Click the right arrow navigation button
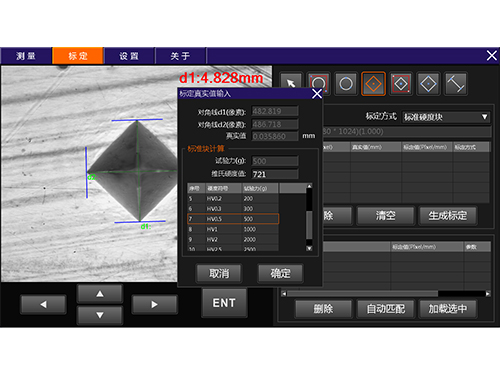Viewport: 500px width, 375px height. pos(154,304)
